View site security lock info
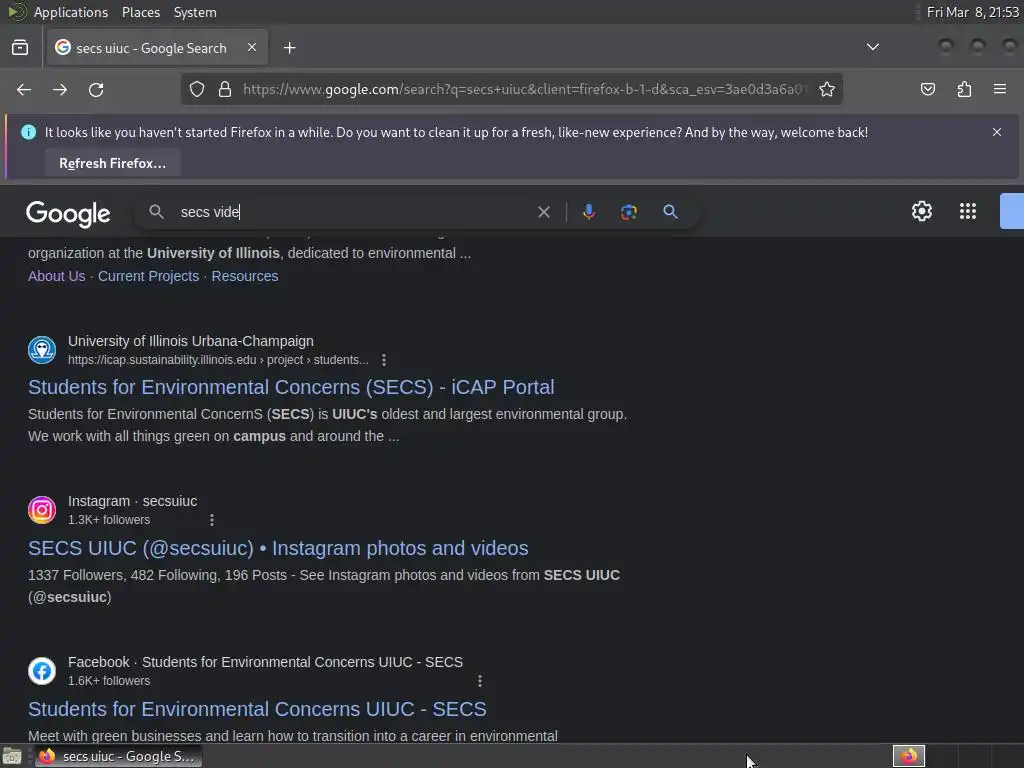 point(225,89)
